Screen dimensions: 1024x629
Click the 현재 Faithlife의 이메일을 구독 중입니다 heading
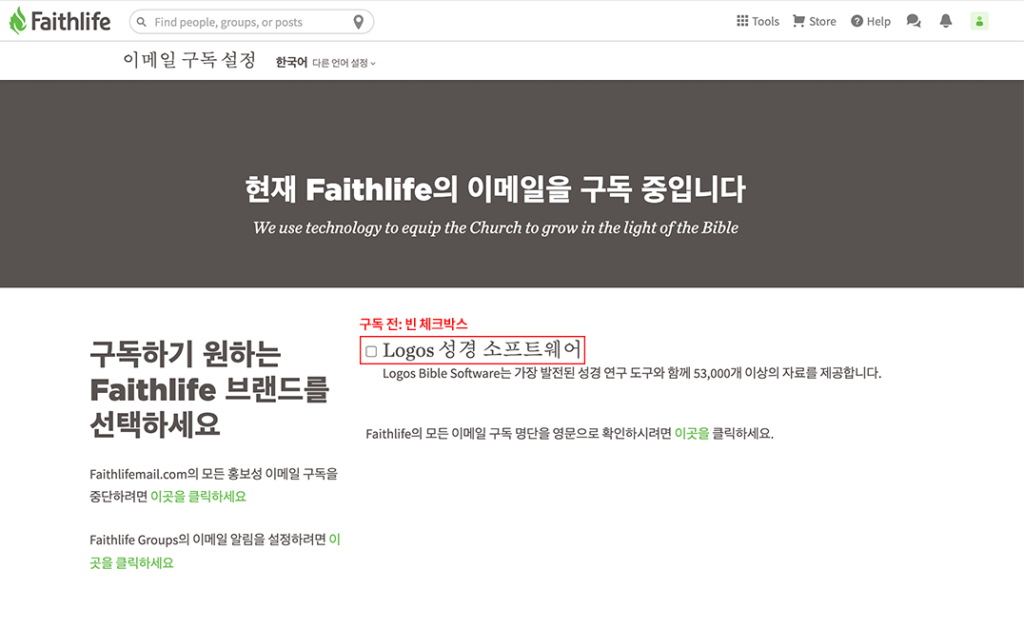(x=495, y=189)
